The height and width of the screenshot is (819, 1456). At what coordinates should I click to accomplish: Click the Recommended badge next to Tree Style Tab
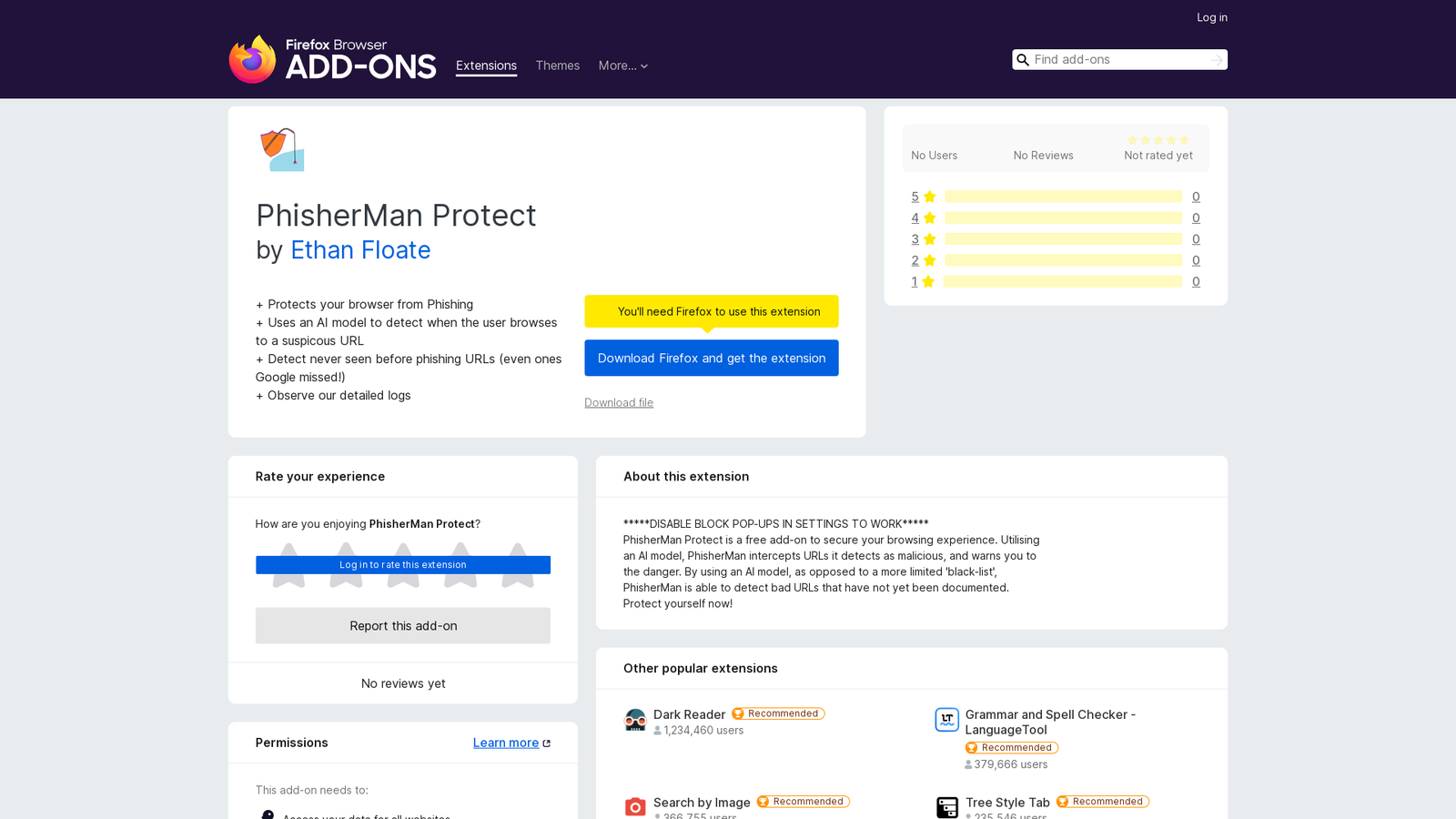(1103, 802)
